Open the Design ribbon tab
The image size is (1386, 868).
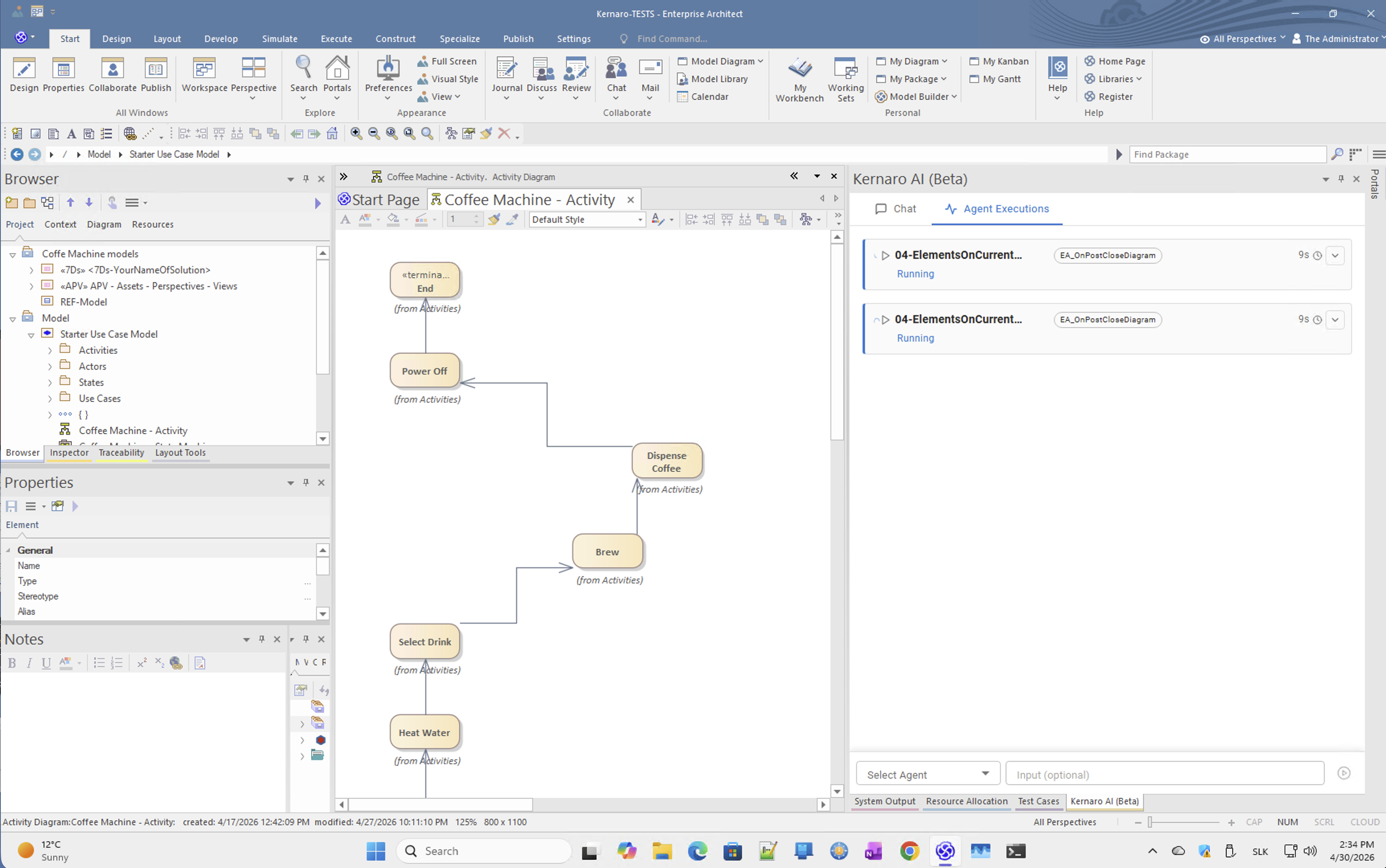[x=117, y=39]
